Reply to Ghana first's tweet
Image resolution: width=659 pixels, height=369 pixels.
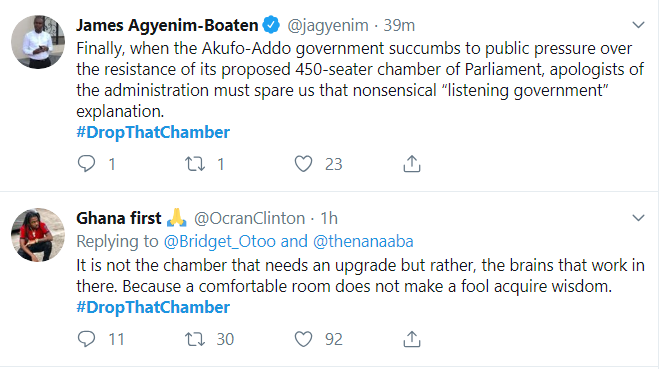[87, 339]
